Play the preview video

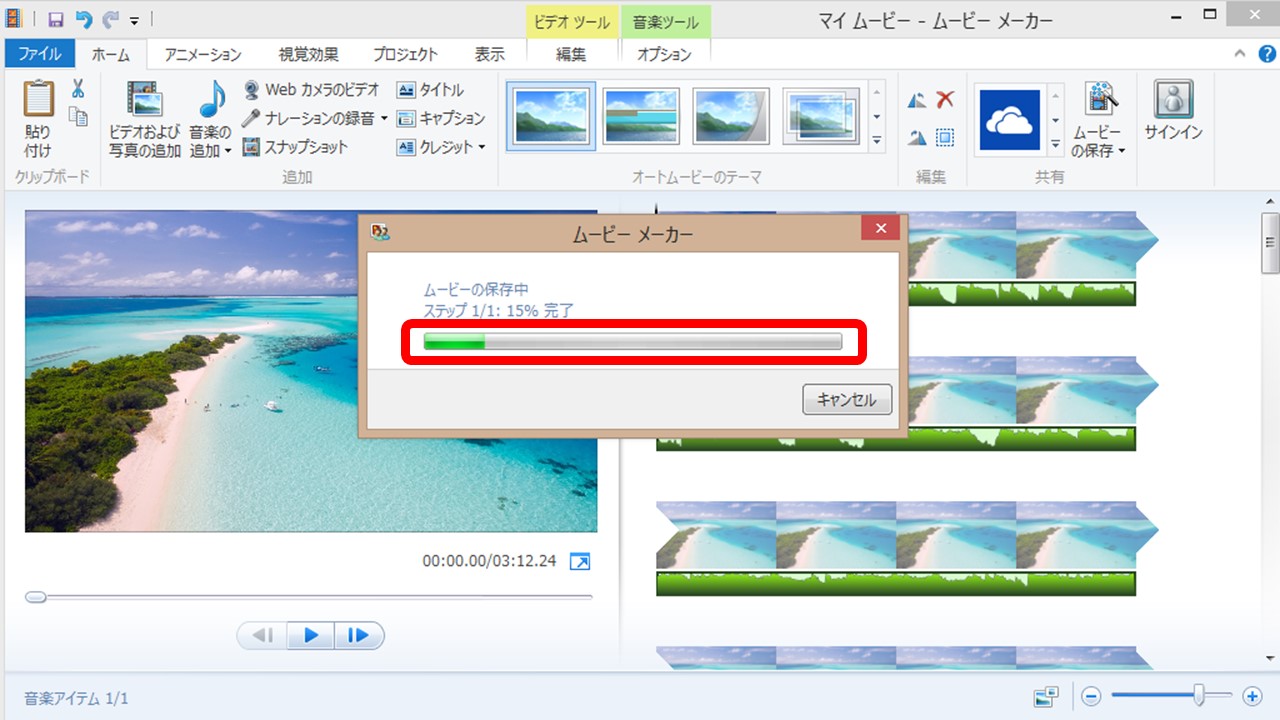click(x=311, y=635)
